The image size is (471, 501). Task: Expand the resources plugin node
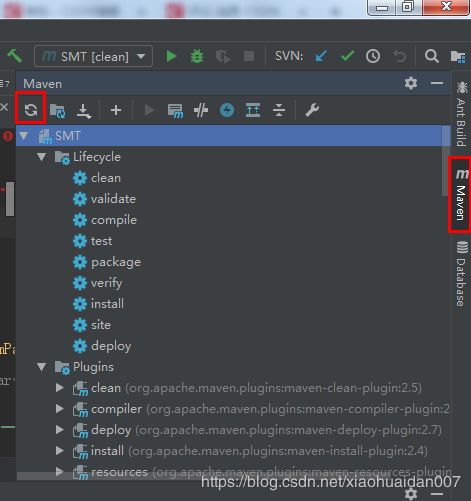tap(60, 471)
